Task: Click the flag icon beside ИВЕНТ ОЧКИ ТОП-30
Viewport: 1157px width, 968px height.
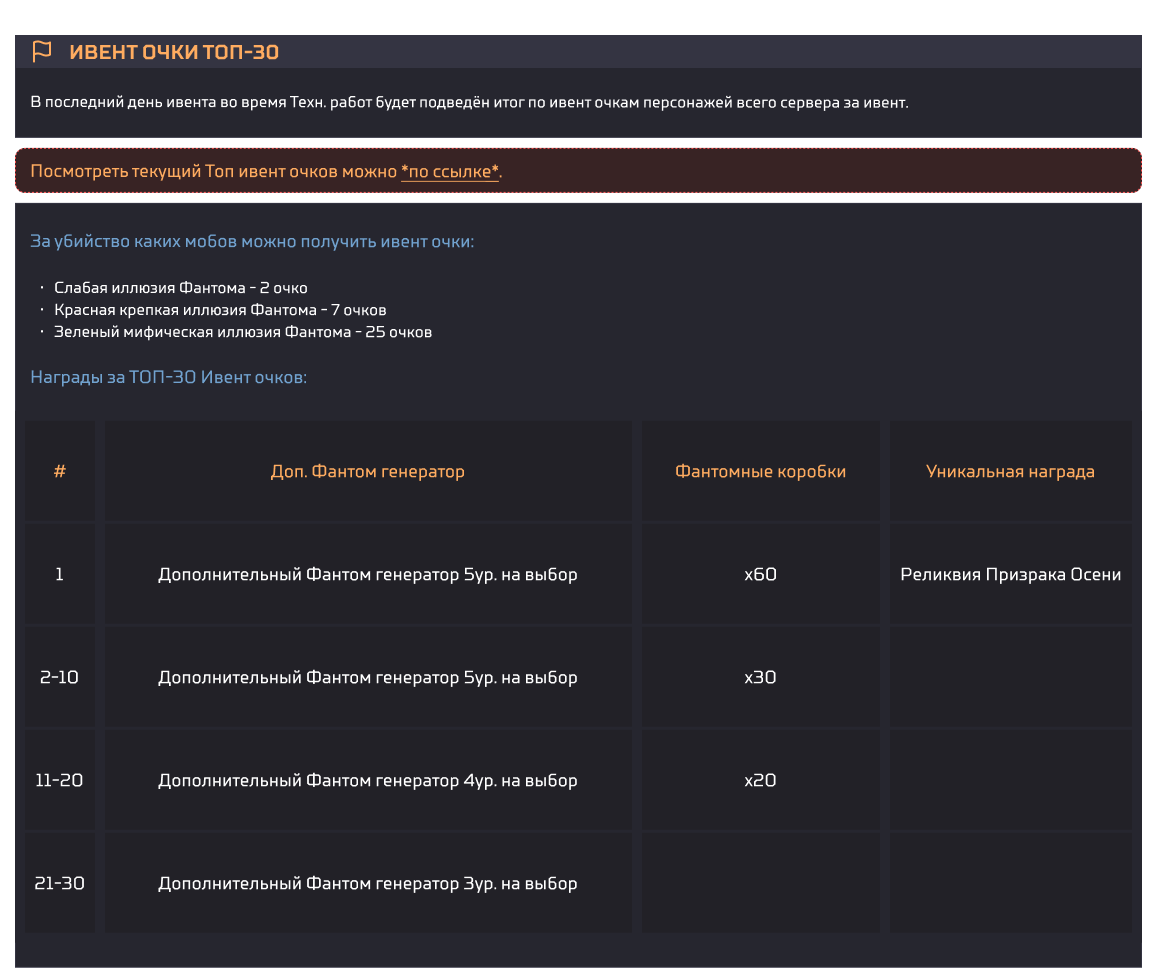Action: tap(42, 52)
